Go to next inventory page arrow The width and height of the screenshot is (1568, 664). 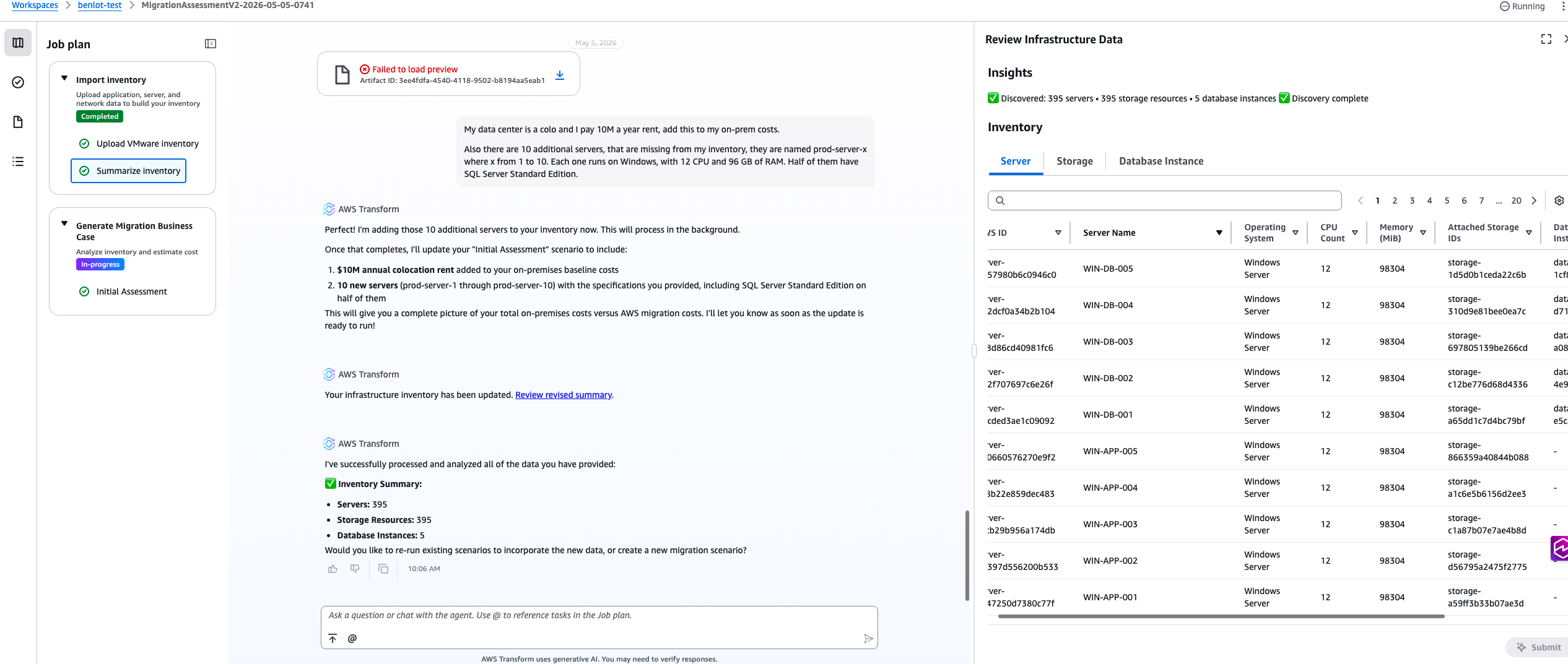pyautogui.click(x=1534, y=200)
